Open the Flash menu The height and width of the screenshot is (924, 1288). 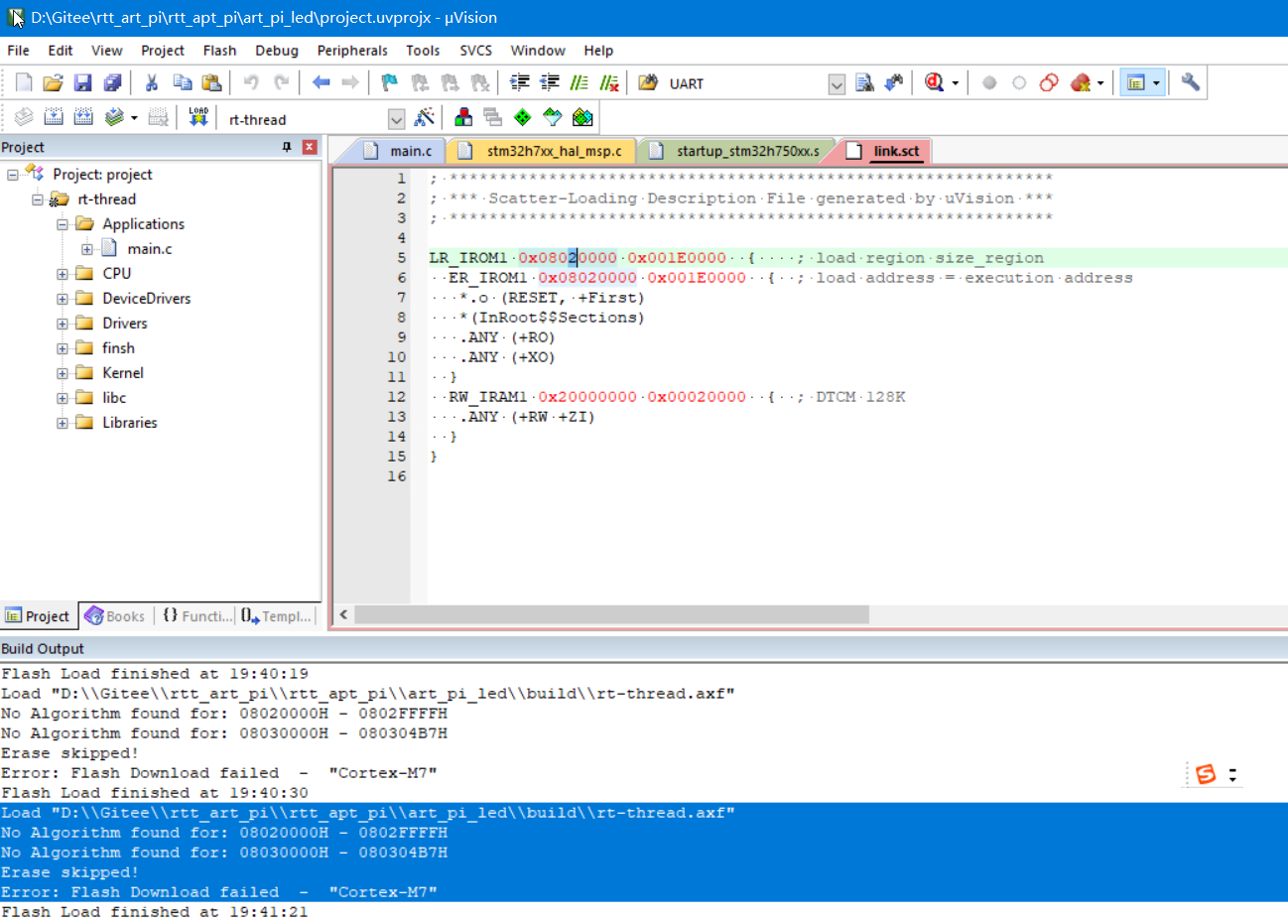click(219, 51)
